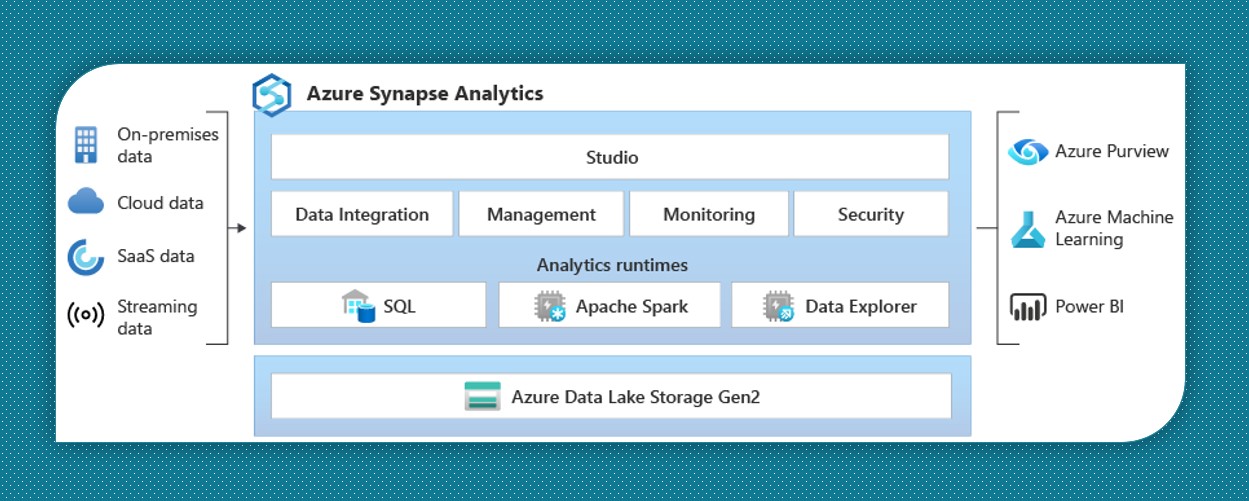Image resolution: width=1249 pixels, height=501 pixels.
Task: Select the Power BI chart icon
Action: pyautogui.click(x=1028, y=307)
